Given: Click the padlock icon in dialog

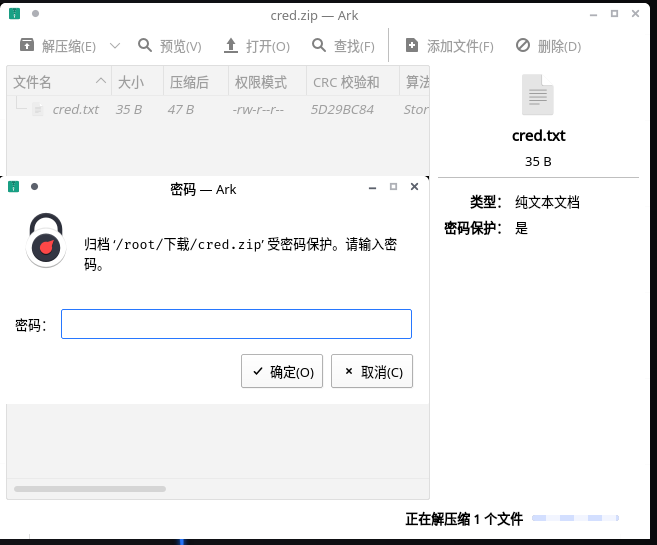Looking at the screenshot, I should (x=46, y=240).
